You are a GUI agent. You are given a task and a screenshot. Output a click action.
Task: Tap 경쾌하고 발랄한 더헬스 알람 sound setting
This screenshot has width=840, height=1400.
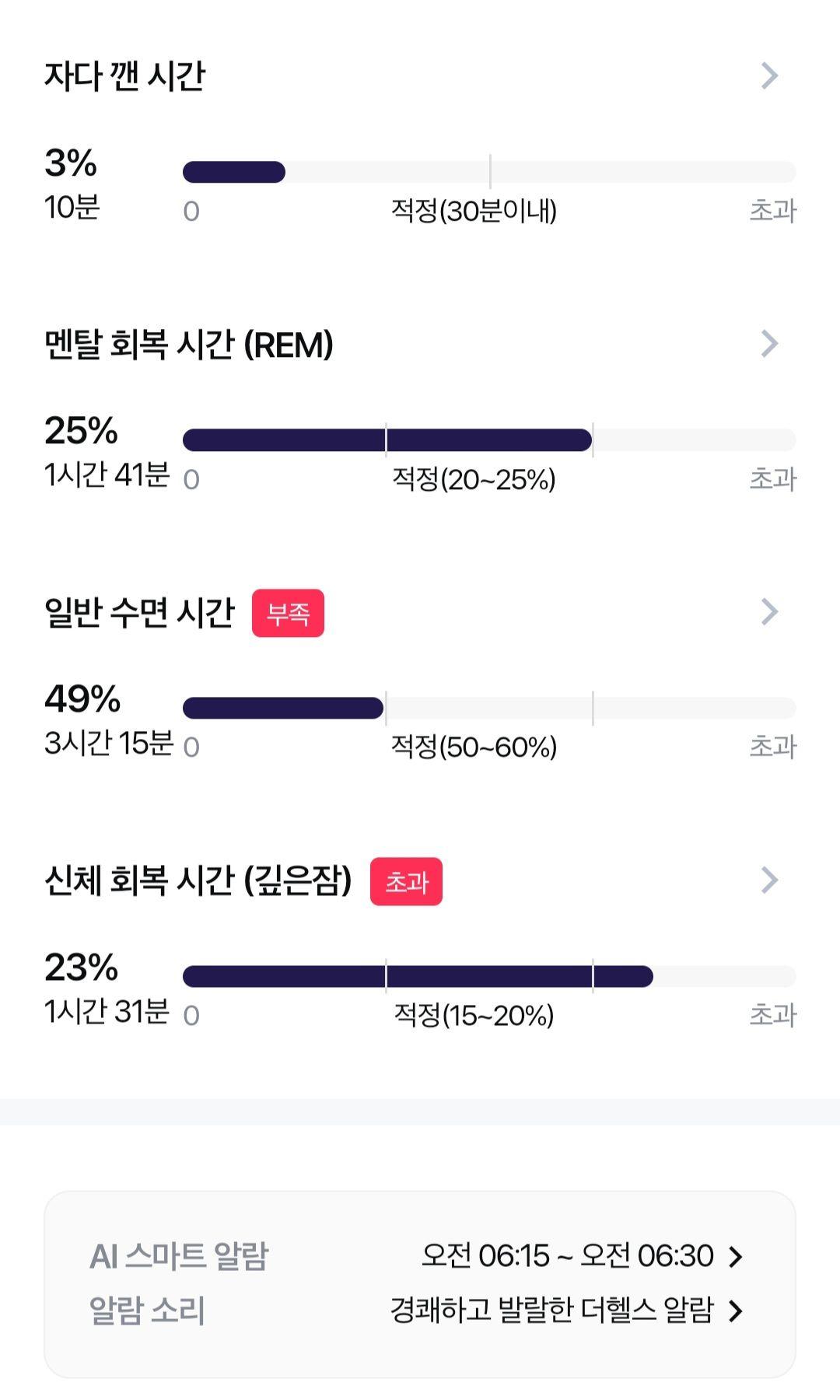551,1310
